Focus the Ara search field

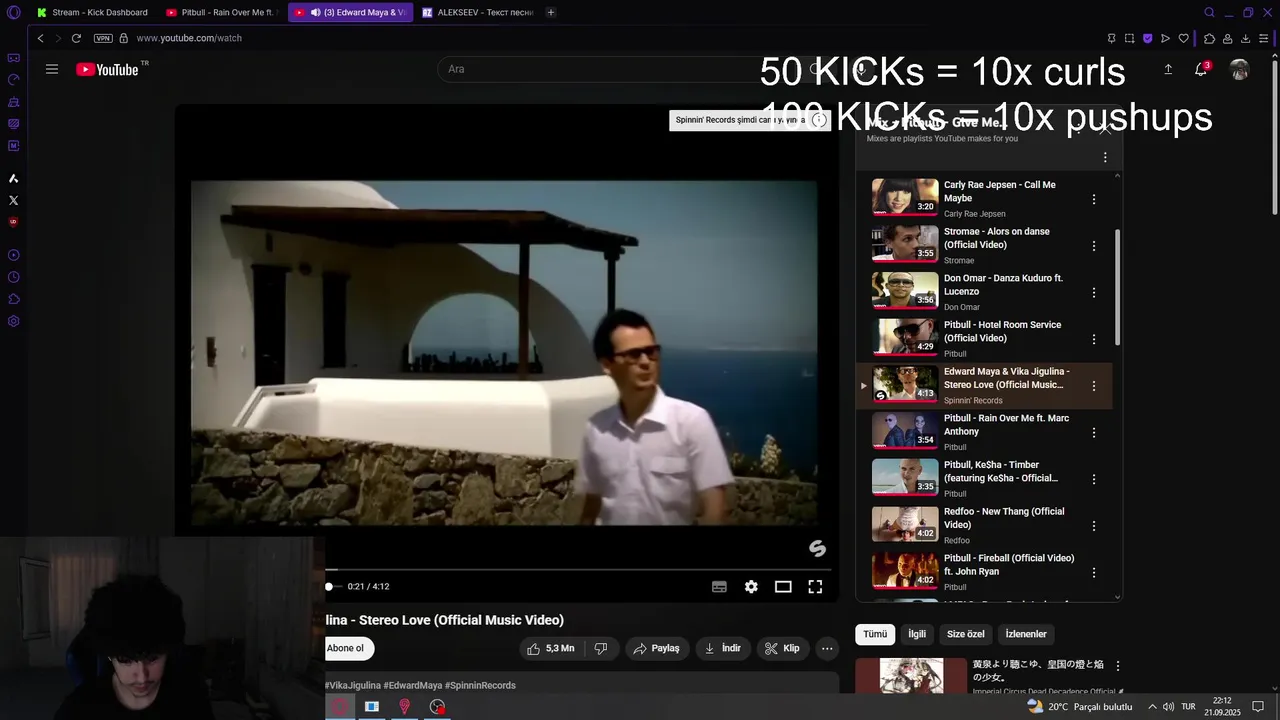[620, 69]
